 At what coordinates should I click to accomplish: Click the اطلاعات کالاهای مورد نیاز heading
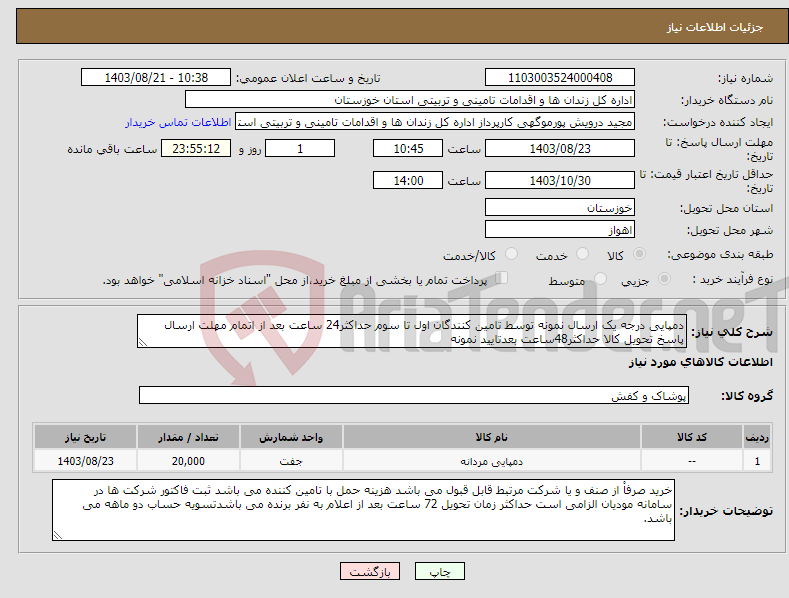[x=700, y=362]
